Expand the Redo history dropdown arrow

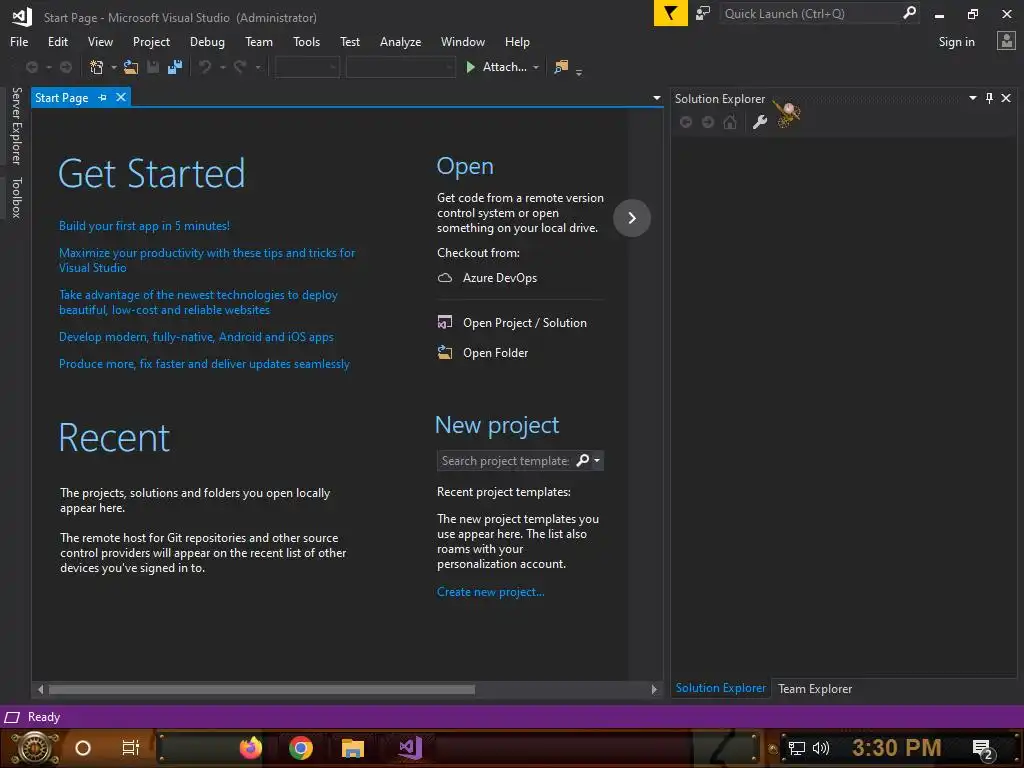pos(257,67)
